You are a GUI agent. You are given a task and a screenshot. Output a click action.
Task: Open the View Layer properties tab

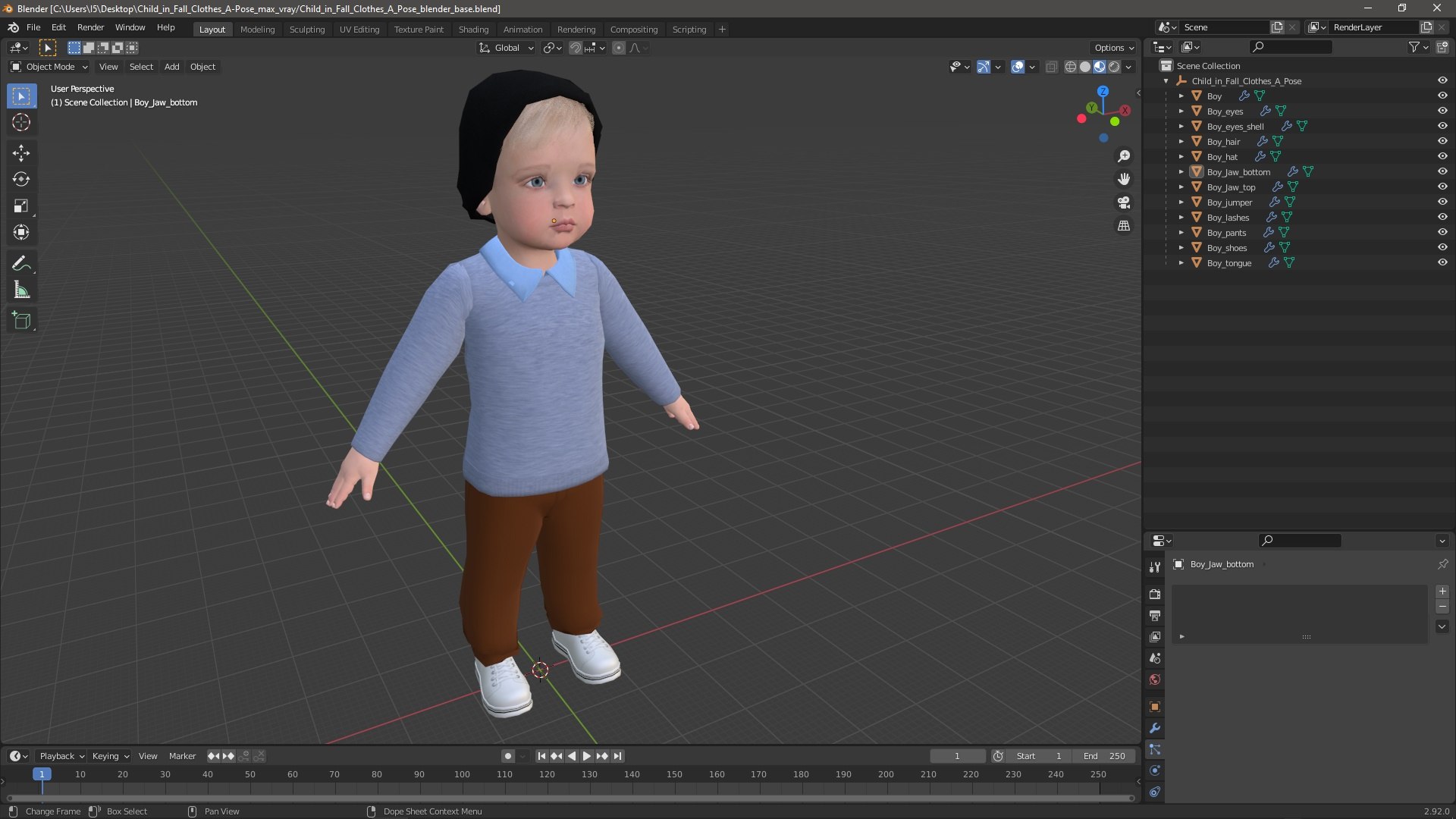click(1154, 637)
